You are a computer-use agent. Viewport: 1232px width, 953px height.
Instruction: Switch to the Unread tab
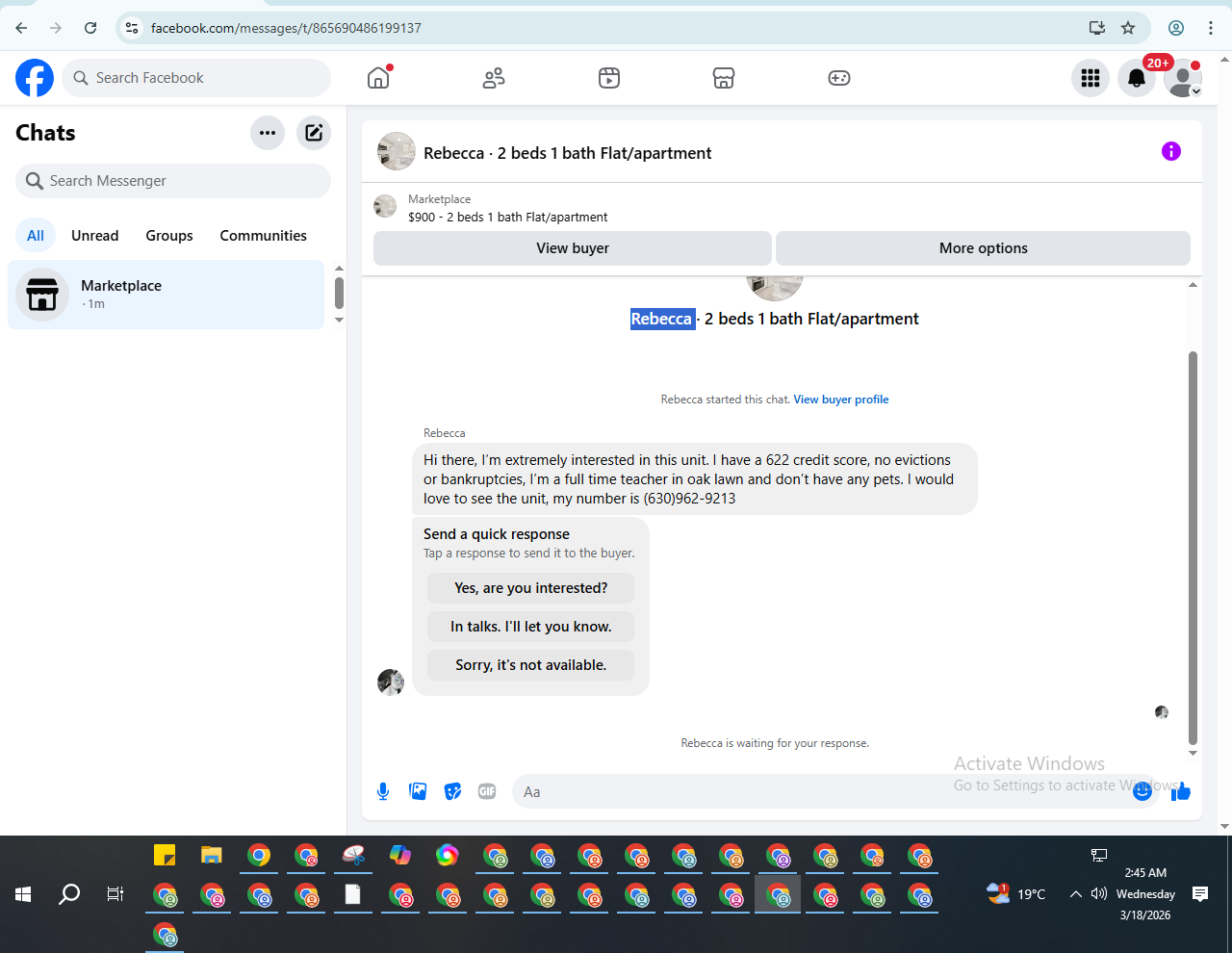click(x=95, y=236)
